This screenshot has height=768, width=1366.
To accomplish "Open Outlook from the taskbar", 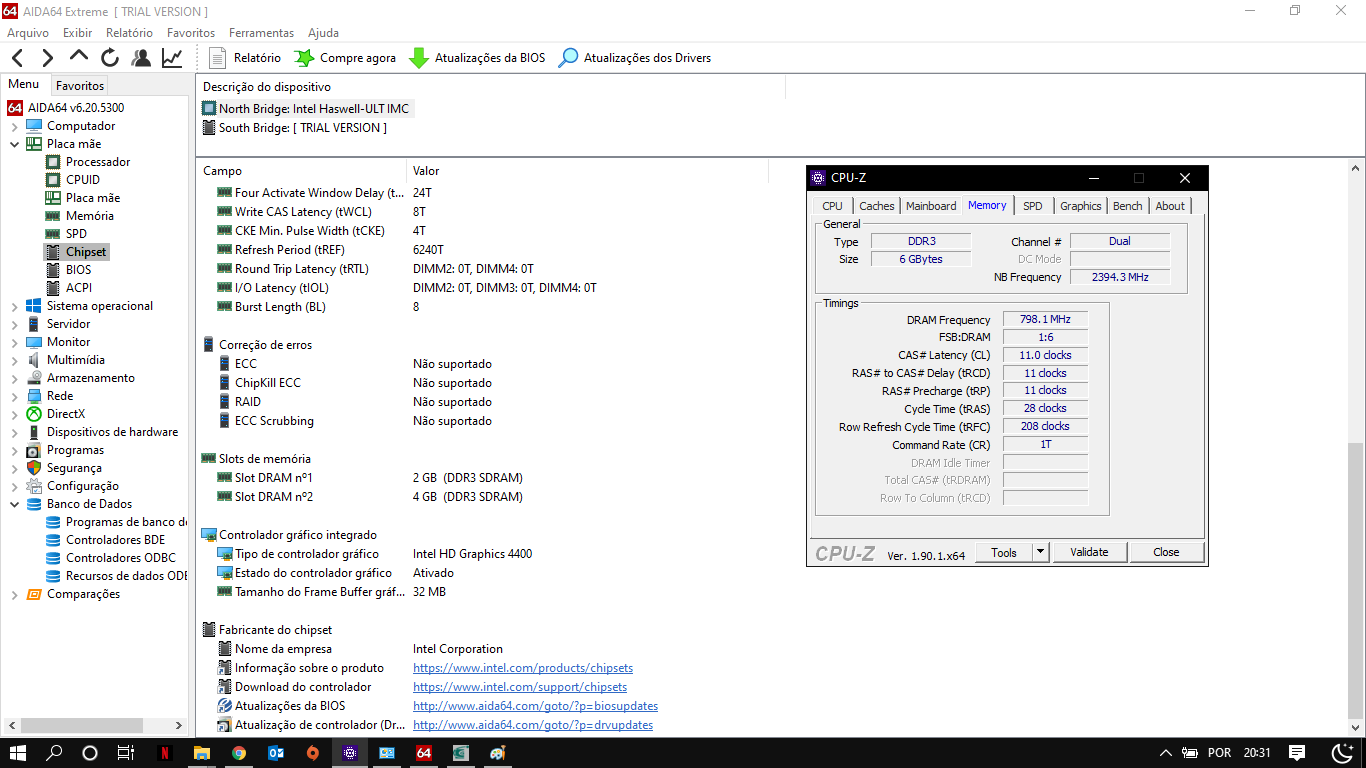I will click(276, 753).
